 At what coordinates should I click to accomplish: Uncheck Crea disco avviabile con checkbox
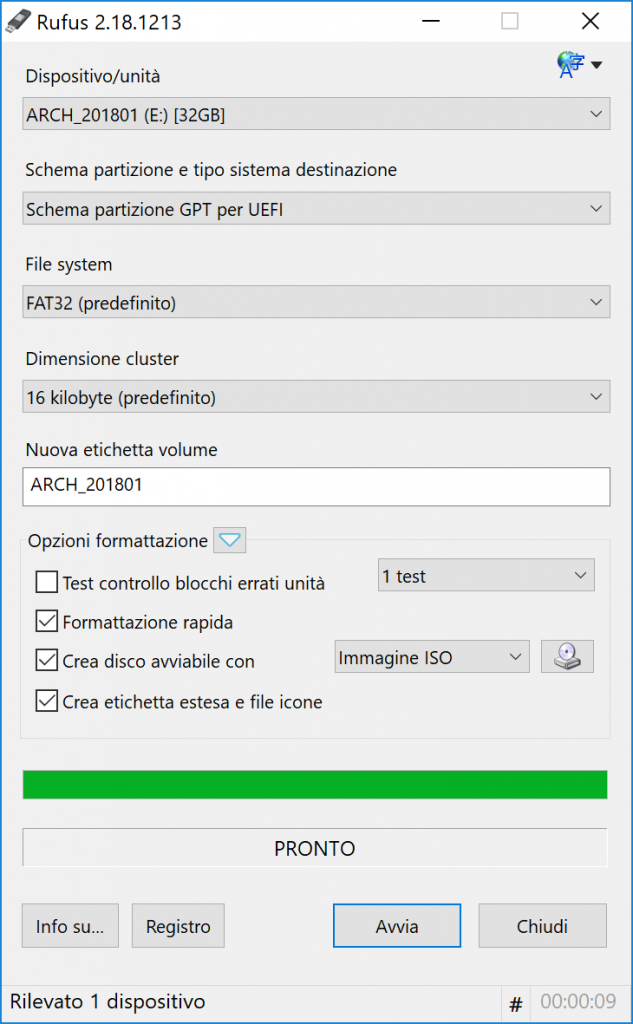(47, 661)
